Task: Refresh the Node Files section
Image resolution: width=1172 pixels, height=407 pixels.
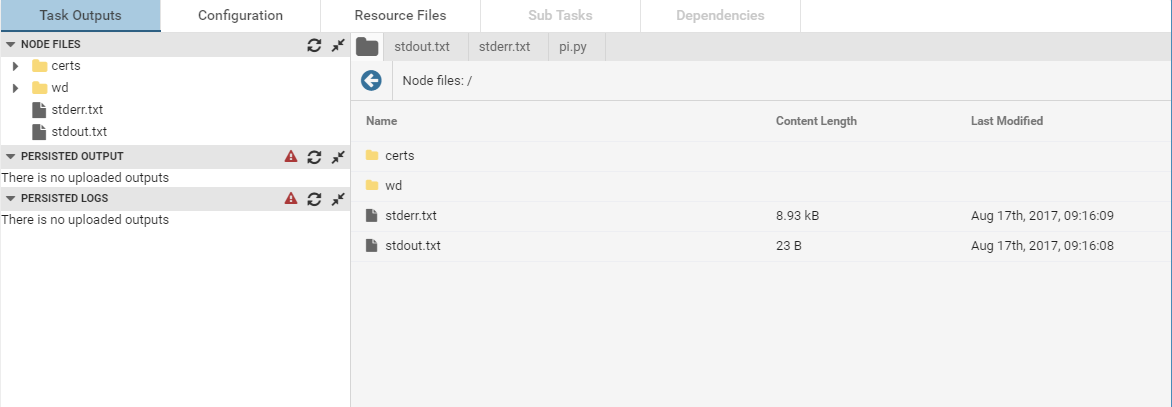Action: pyautogui.click(x=314, y=45)
